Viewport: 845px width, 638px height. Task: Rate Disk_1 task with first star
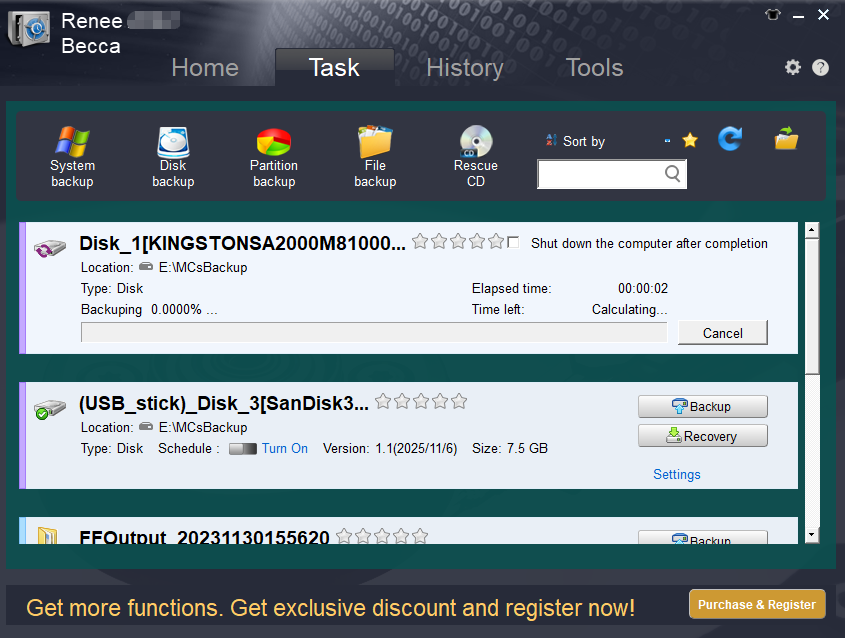(x=420, y=241)
